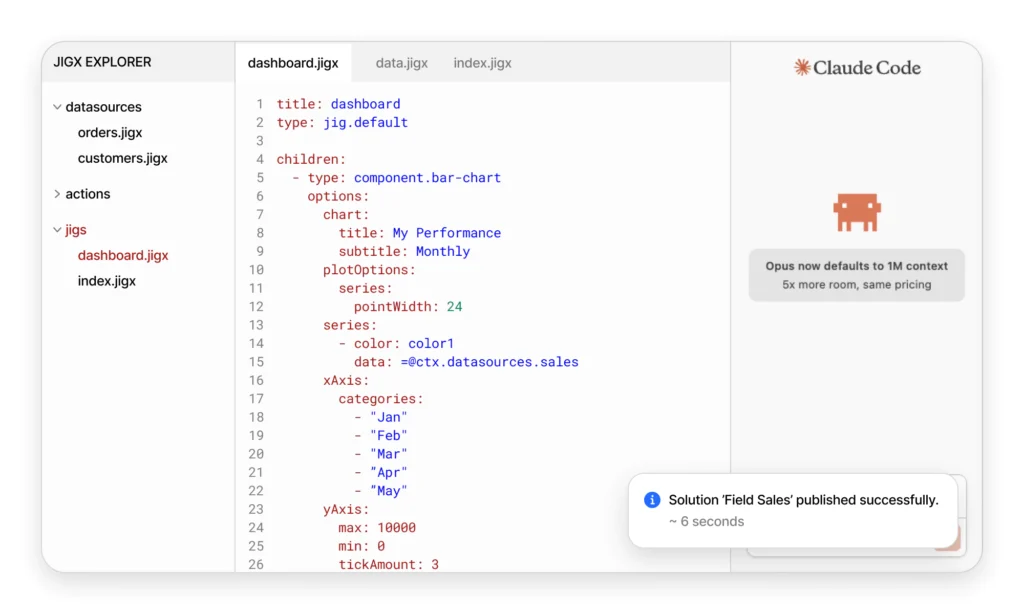The height and width of the screenshot is (614, 1024).
Task: Click the =@ctx.datasources.sales expression
Action: [x=489, y=362]
